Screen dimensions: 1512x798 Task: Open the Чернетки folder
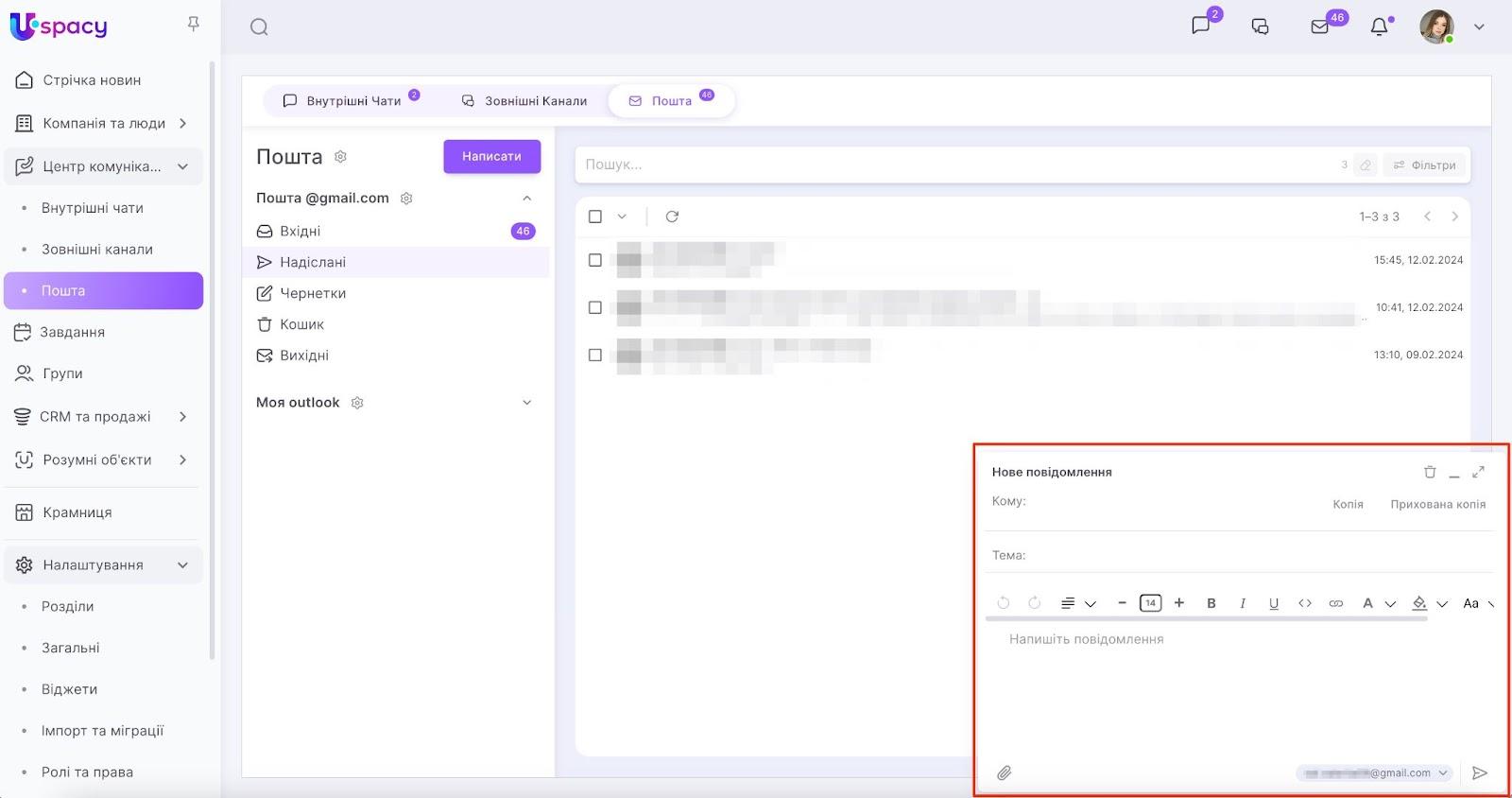coord(313,293)
